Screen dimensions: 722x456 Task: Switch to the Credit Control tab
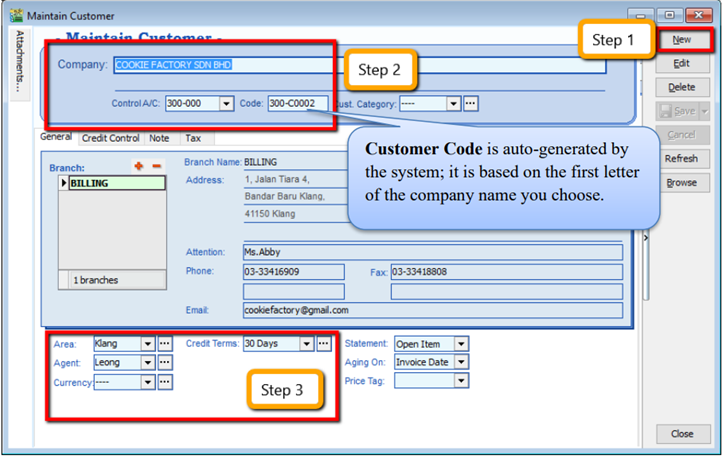coord(110,138)
